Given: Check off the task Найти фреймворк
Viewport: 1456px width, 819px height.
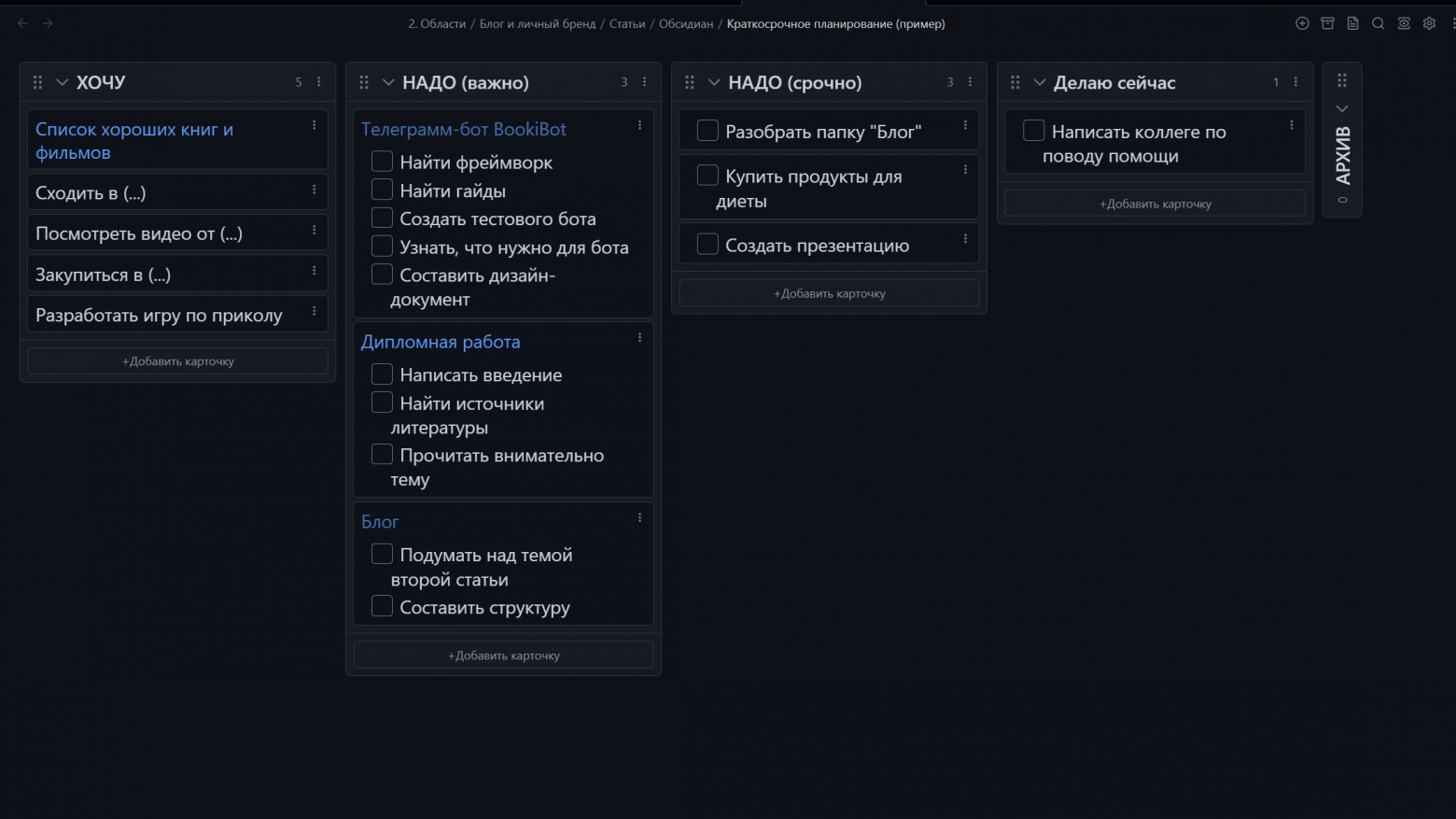Looking at the screenshot, I should (x=382, y=161).
